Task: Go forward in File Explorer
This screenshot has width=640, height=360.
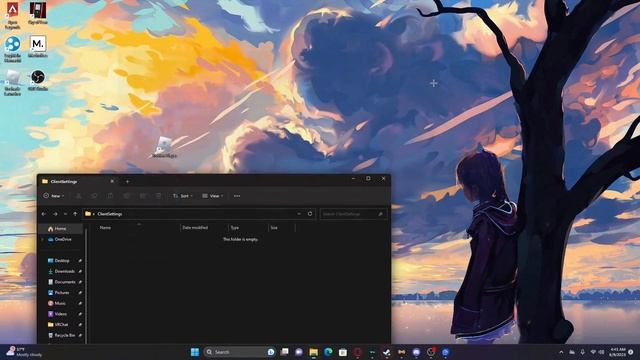Action: 55,214
